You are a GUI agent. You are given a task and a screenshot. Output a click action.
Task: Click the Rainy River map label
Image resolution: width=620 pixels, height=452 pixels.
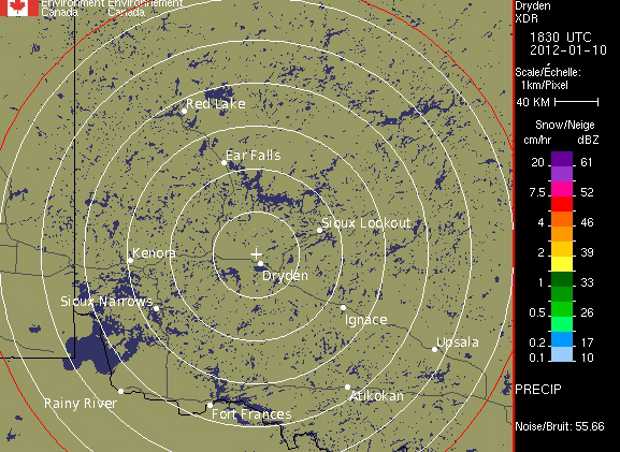(80, 403)
